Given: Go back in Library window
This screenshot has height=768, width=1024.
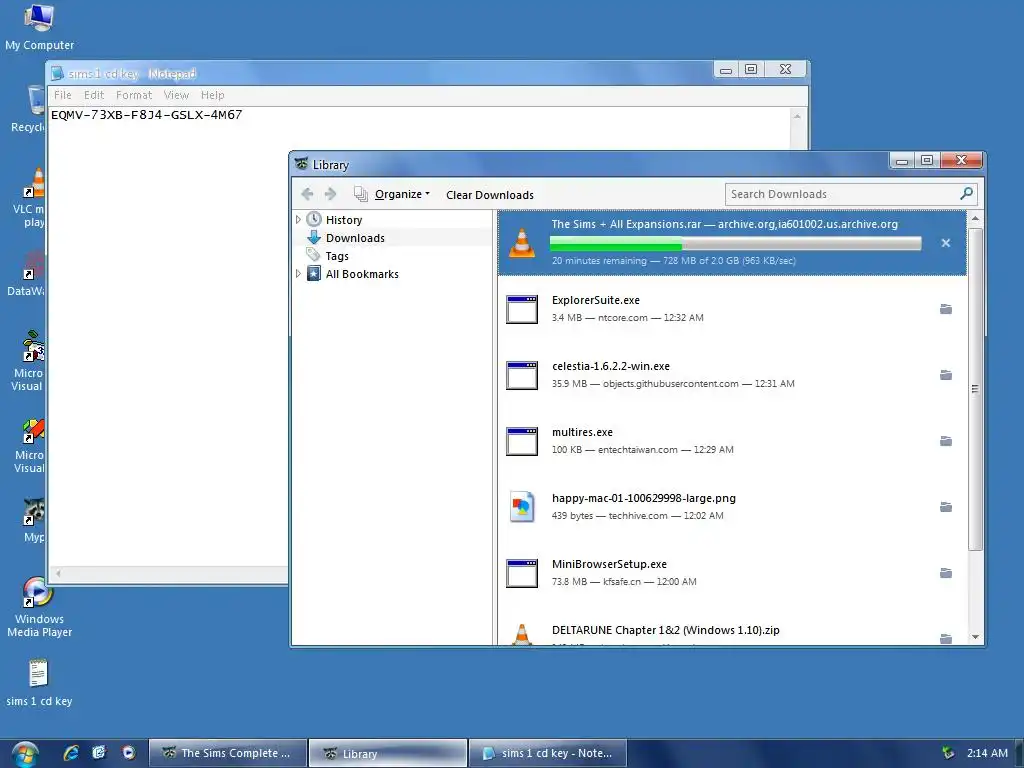Looking at the screenshot, I should [x=307, y=194].
